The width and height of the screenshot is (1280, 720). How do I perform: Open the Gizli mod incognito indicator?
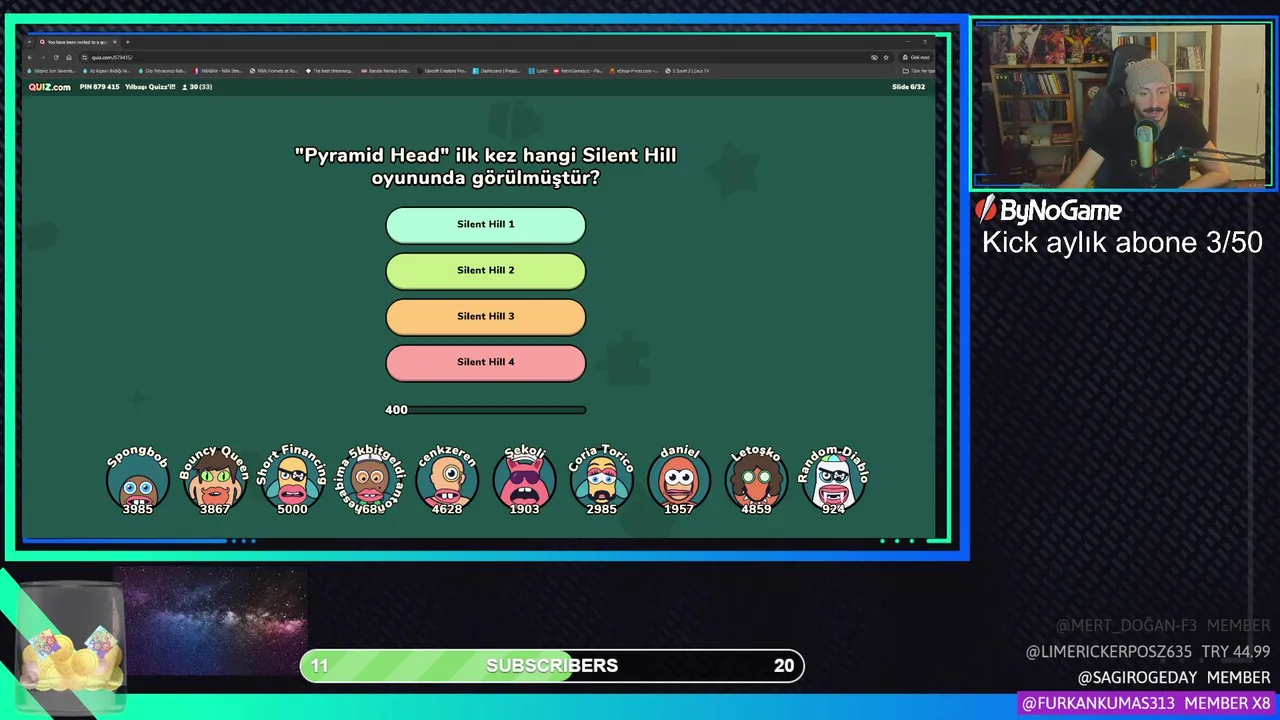click(x=916, y=57)
